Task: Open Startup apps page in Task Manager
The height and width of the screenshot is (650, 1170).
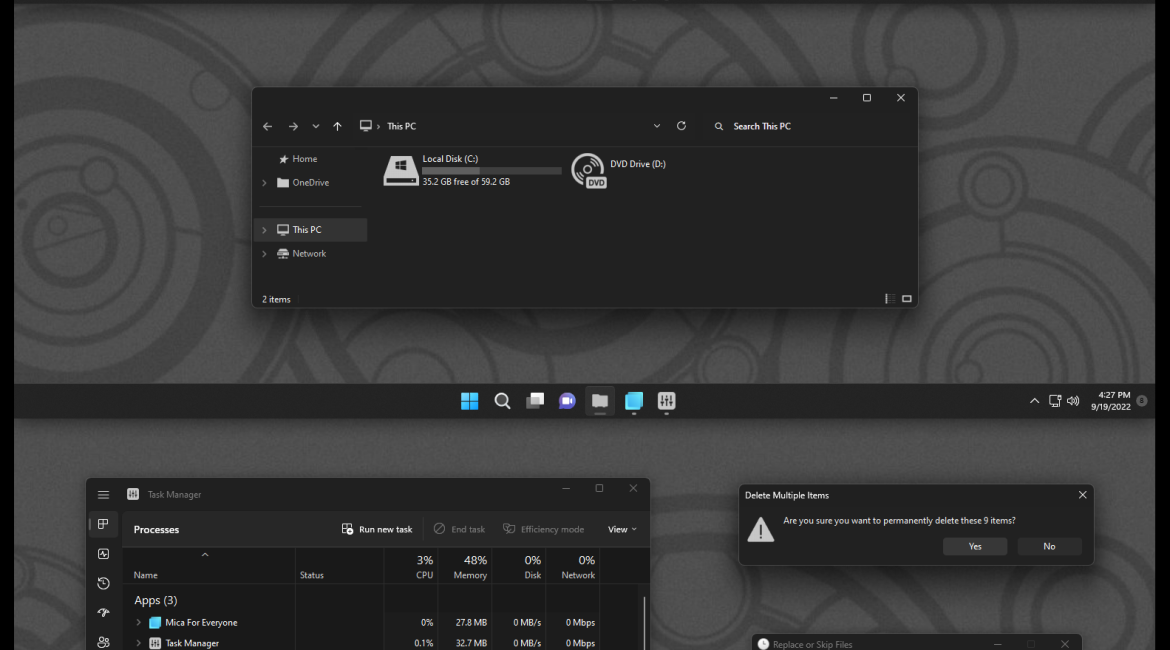Action: [103, 613]
